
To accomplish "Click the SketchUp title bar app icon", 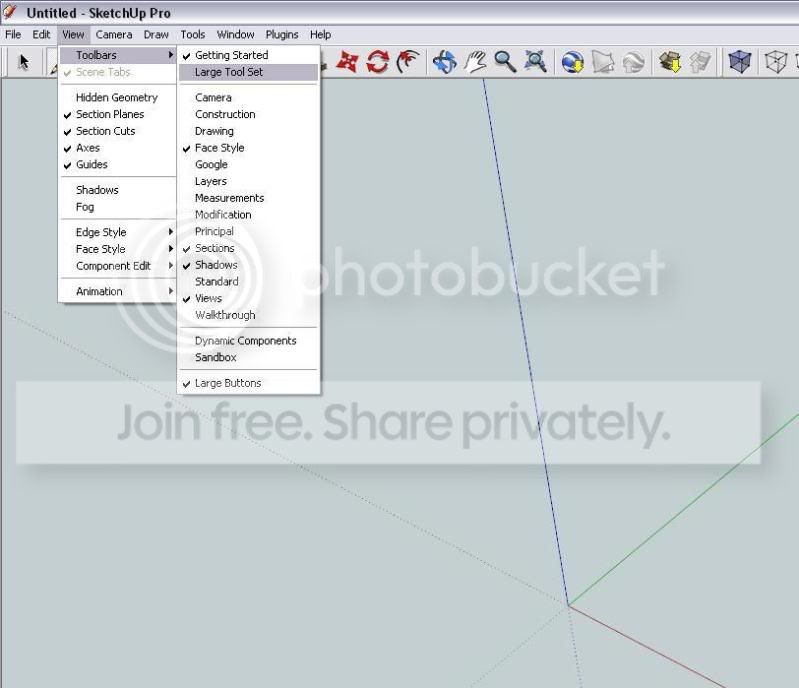I will coord(10,12).
